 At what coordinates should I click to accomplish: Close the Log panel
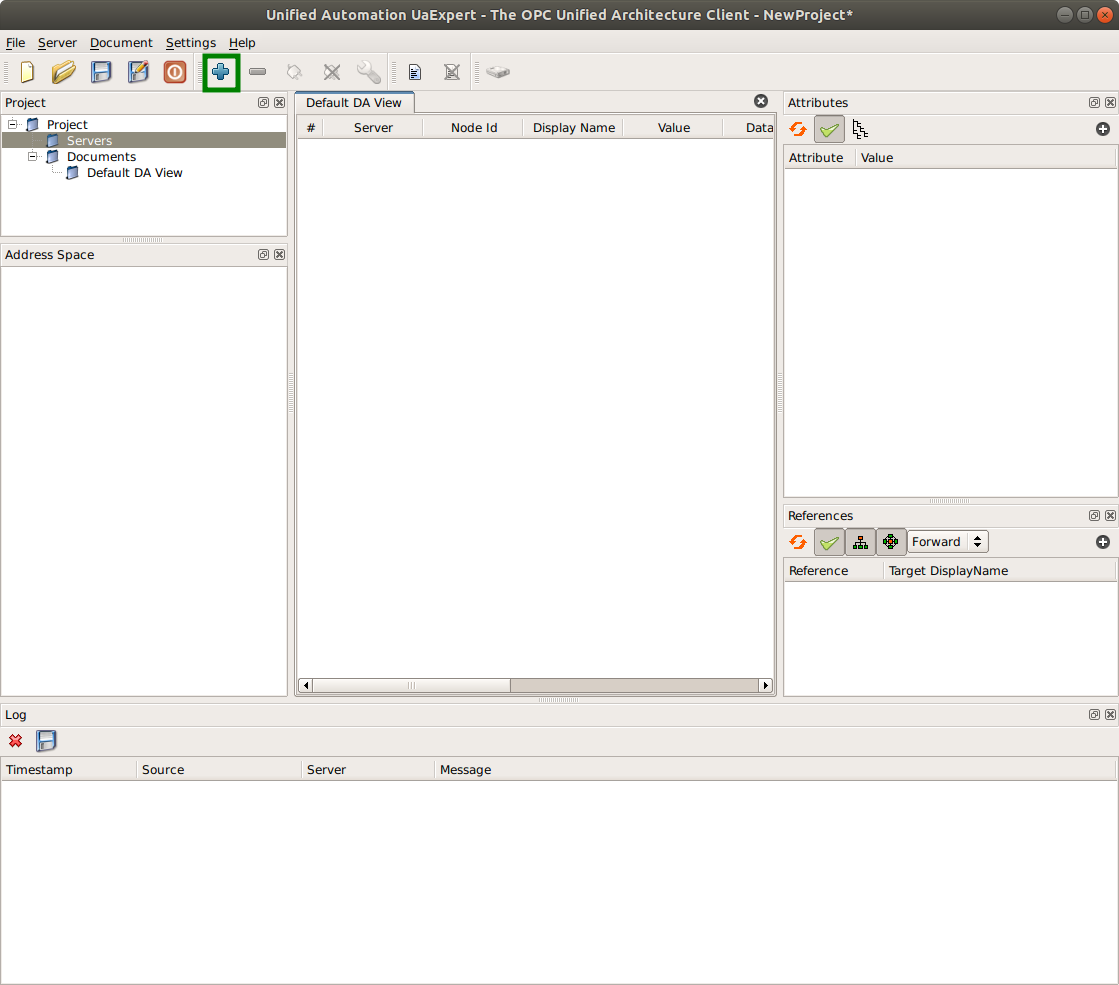tap(1110, 714)
